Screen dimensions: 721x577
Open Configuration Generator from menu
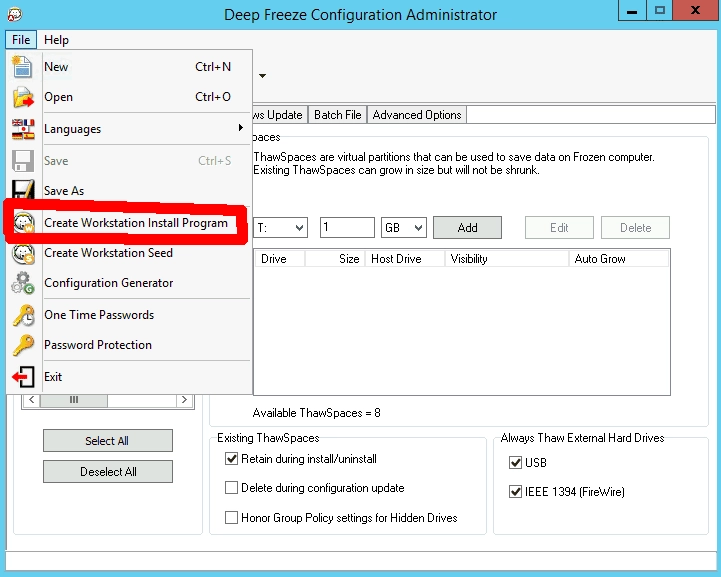point(129,283)
